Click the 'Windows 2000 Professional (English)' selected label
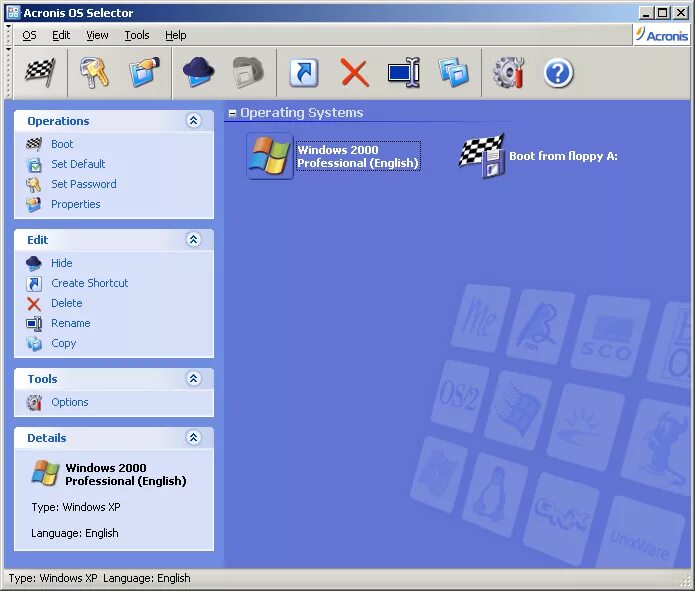The width and height of the screenshot is (695, 591). (358, 156)
